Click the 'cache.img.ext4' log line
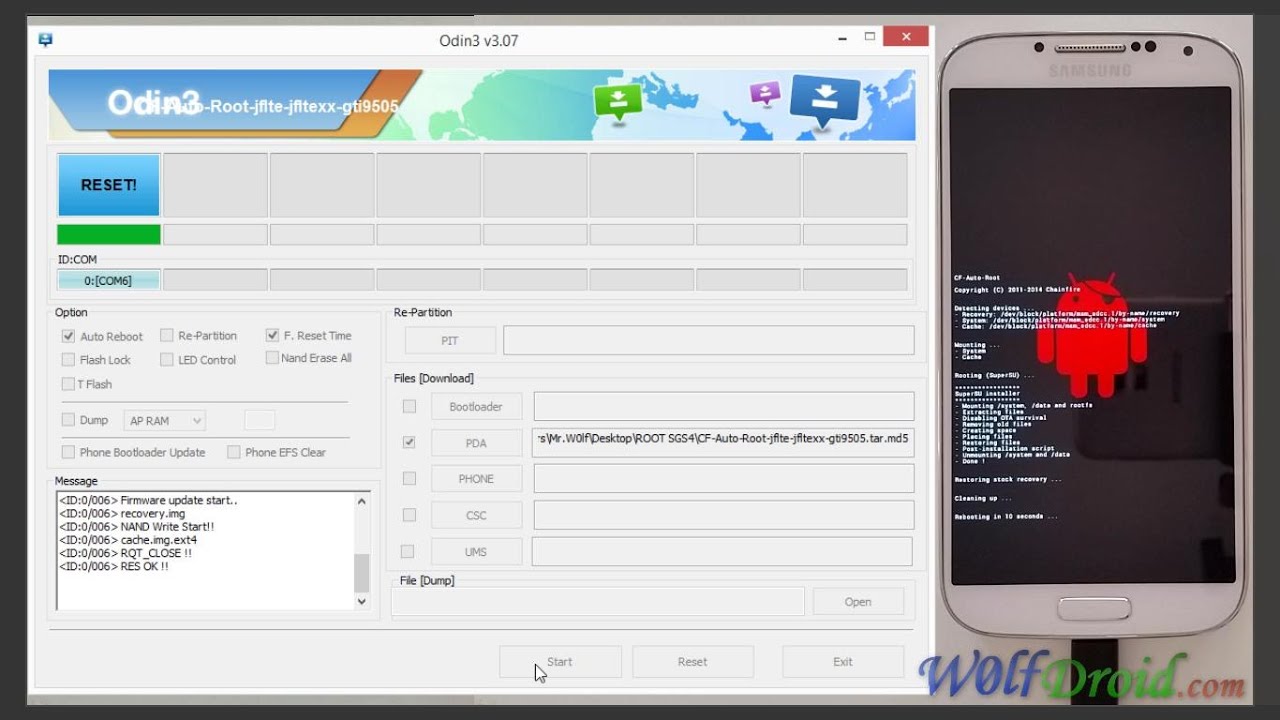Screen dimensions: 1280x720 click(127, 540)
